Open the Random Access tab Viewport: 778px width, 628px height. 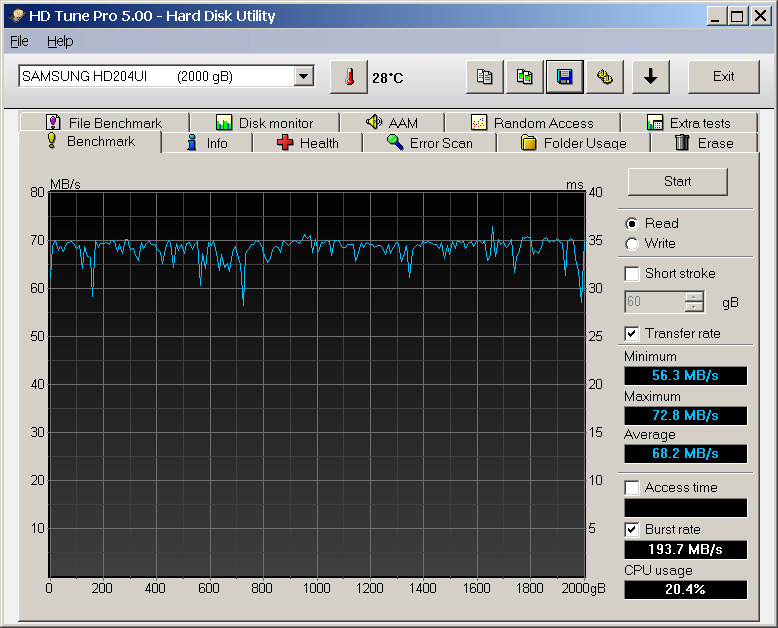tap(532, 123)
